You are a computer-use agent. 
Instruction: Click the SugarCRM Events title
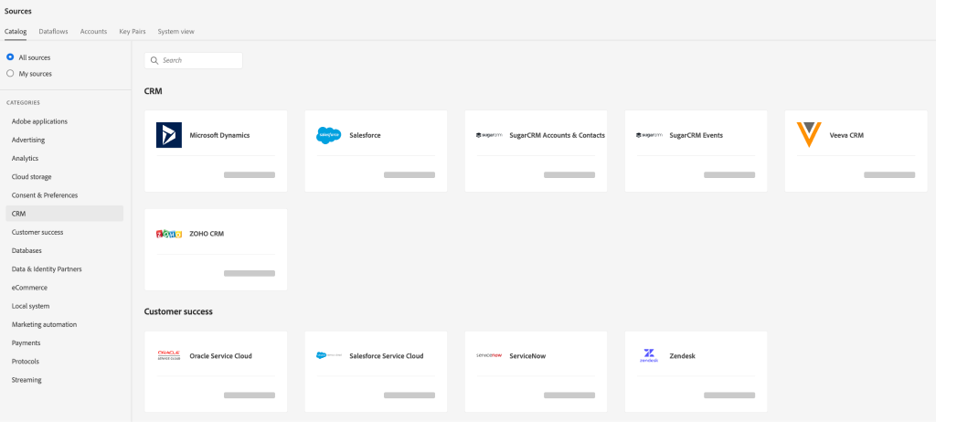(696, 135)
